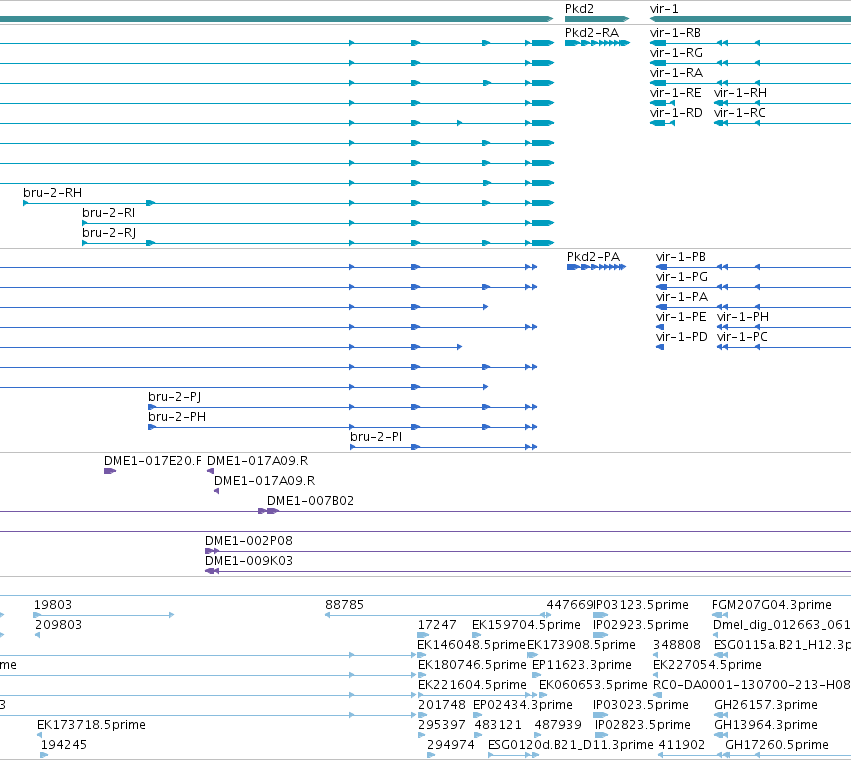Select the EK221604.5prime EST label
The height and width of the screenshot is (760, 851).
[x=472, y=686]
